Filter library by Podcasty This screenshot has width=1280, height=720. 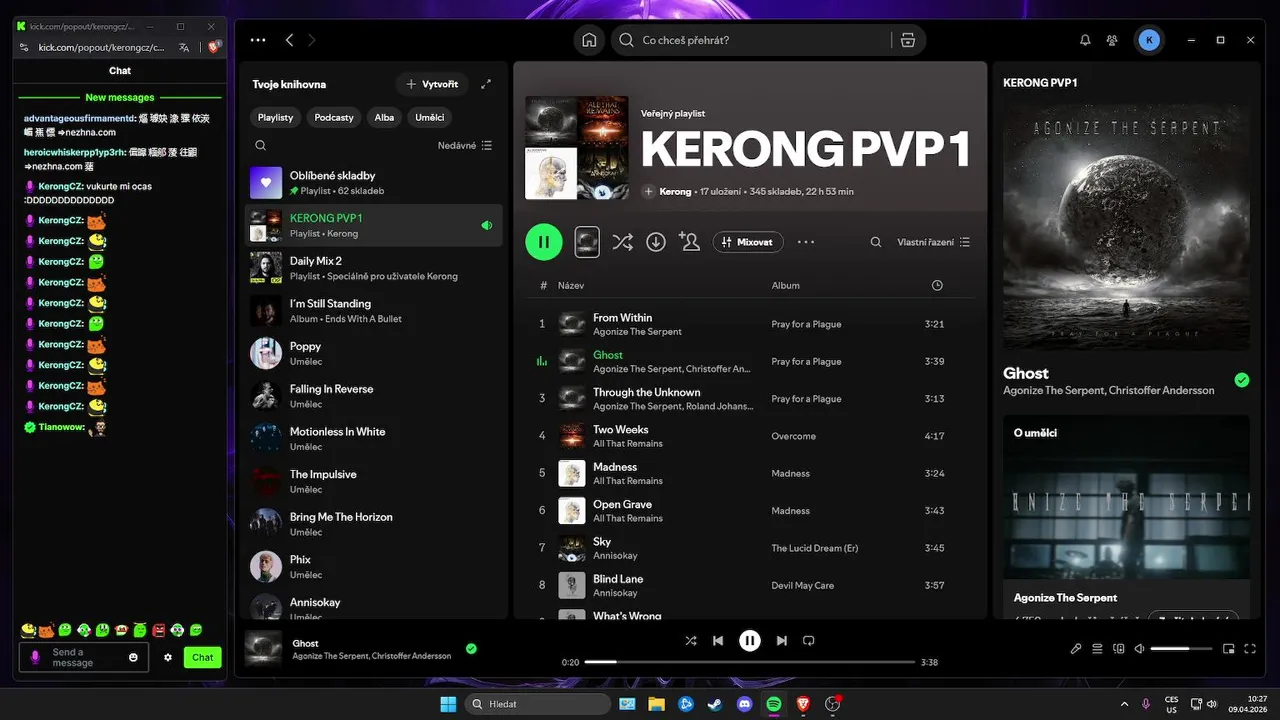click(x=334, y=117)
